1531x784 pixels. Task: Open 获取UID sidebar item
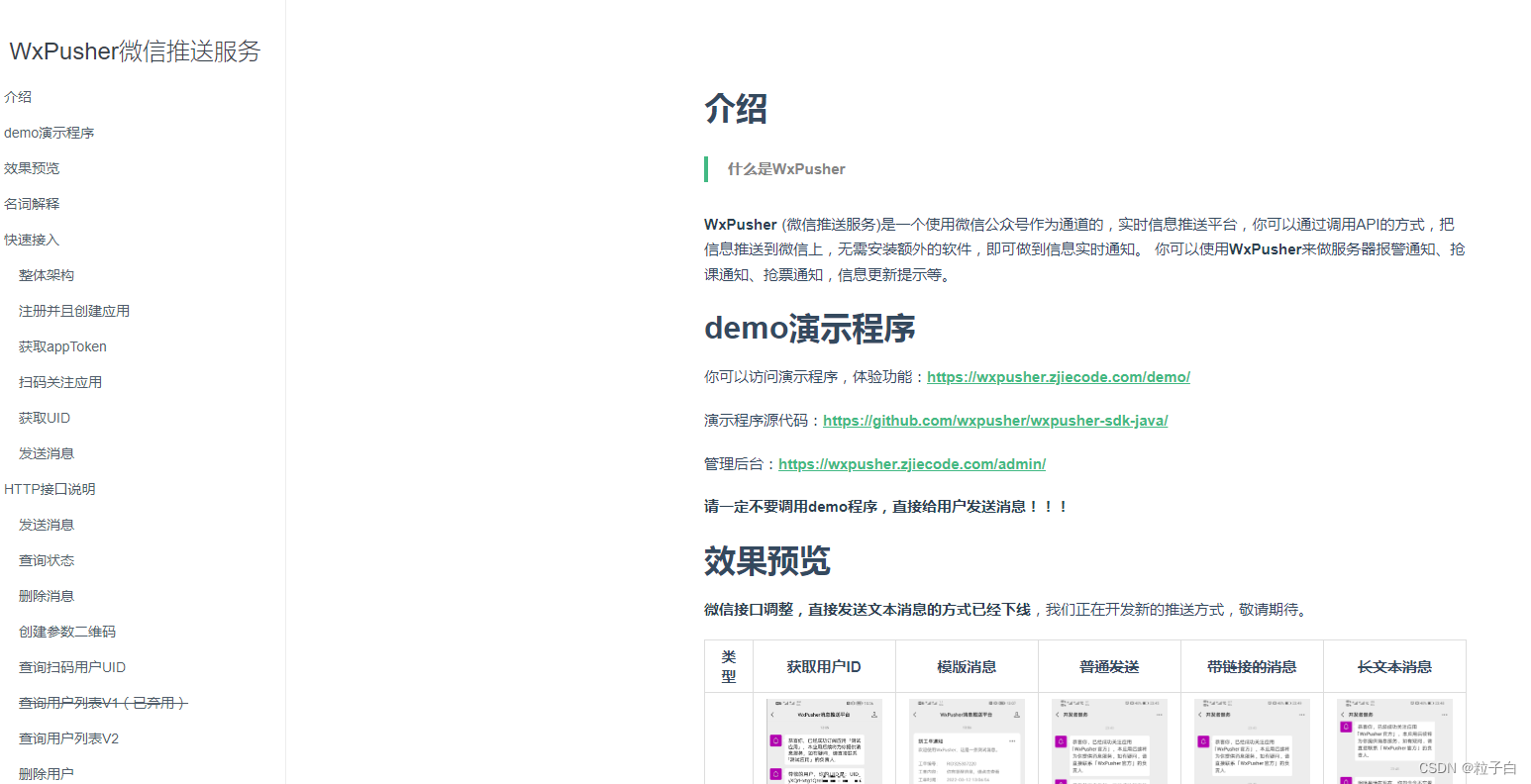coord(45,418)
